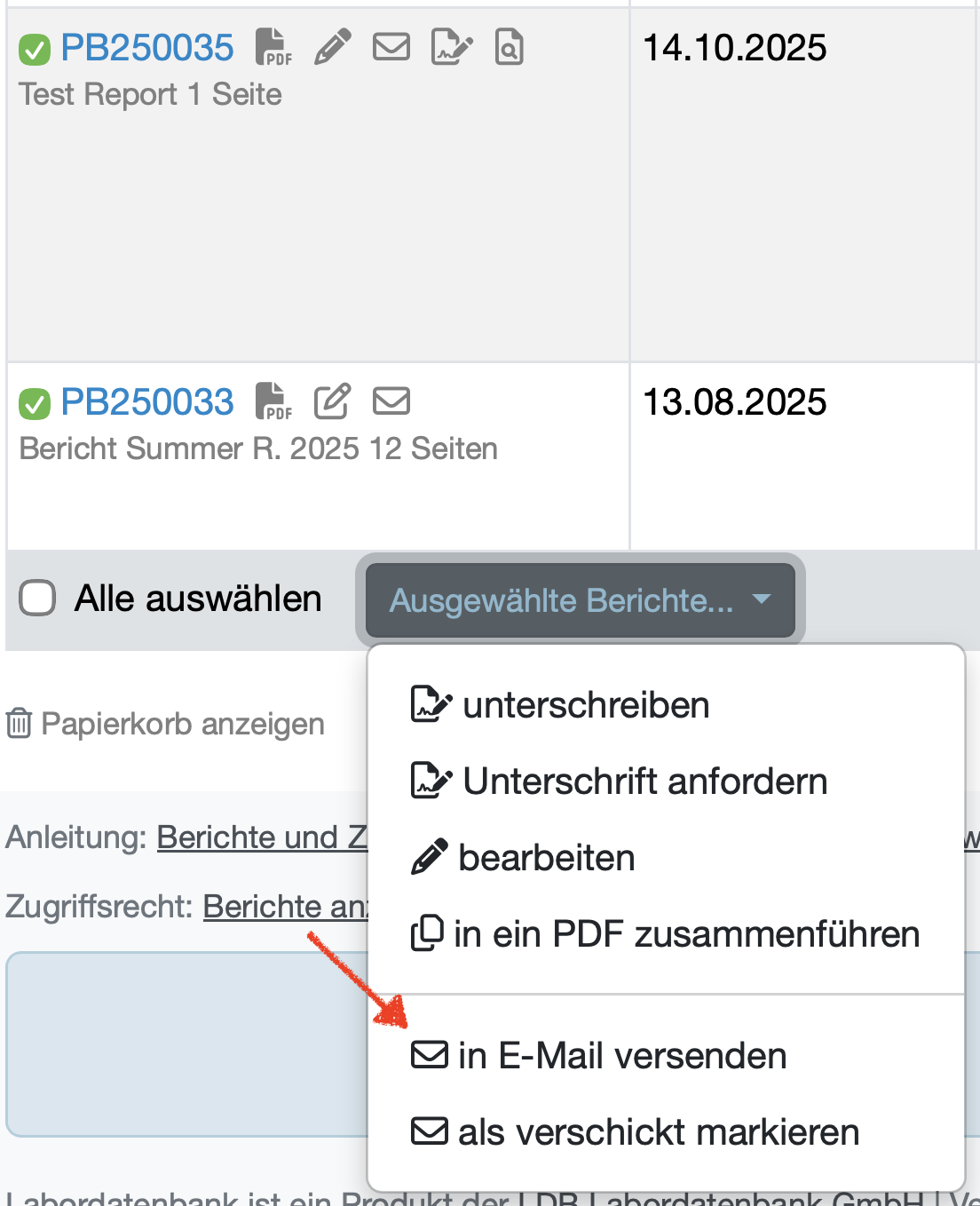The width and height of the screenshot is (980, 1206).
Task: Collapse the Ausgewählte Berichte dropdown
Action: (581, 600)
